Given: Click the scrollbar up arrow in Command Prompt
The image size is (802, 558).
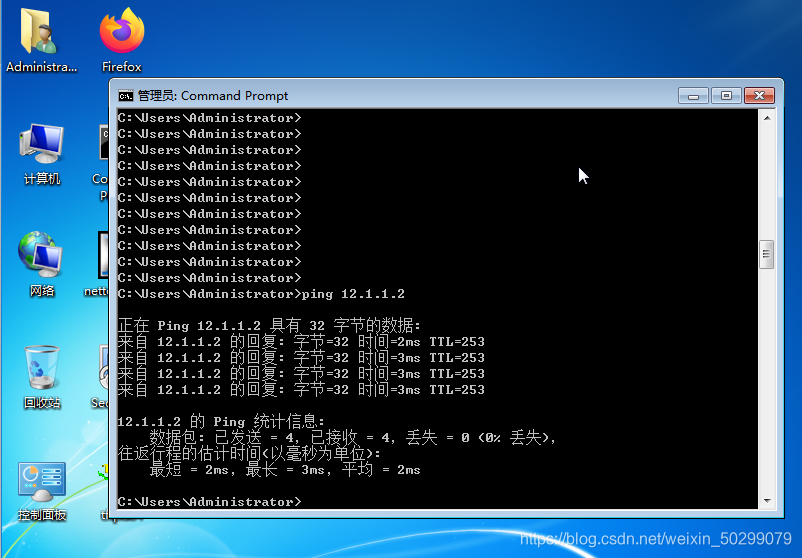Looking at the screenshot, I should tap(767, 118).
